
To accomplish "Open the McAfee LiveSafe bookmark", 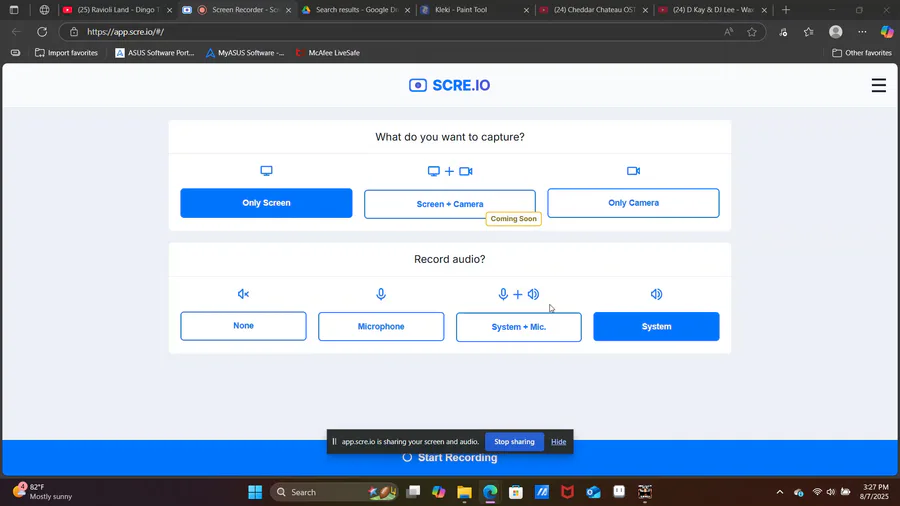I will pos(328,53).
